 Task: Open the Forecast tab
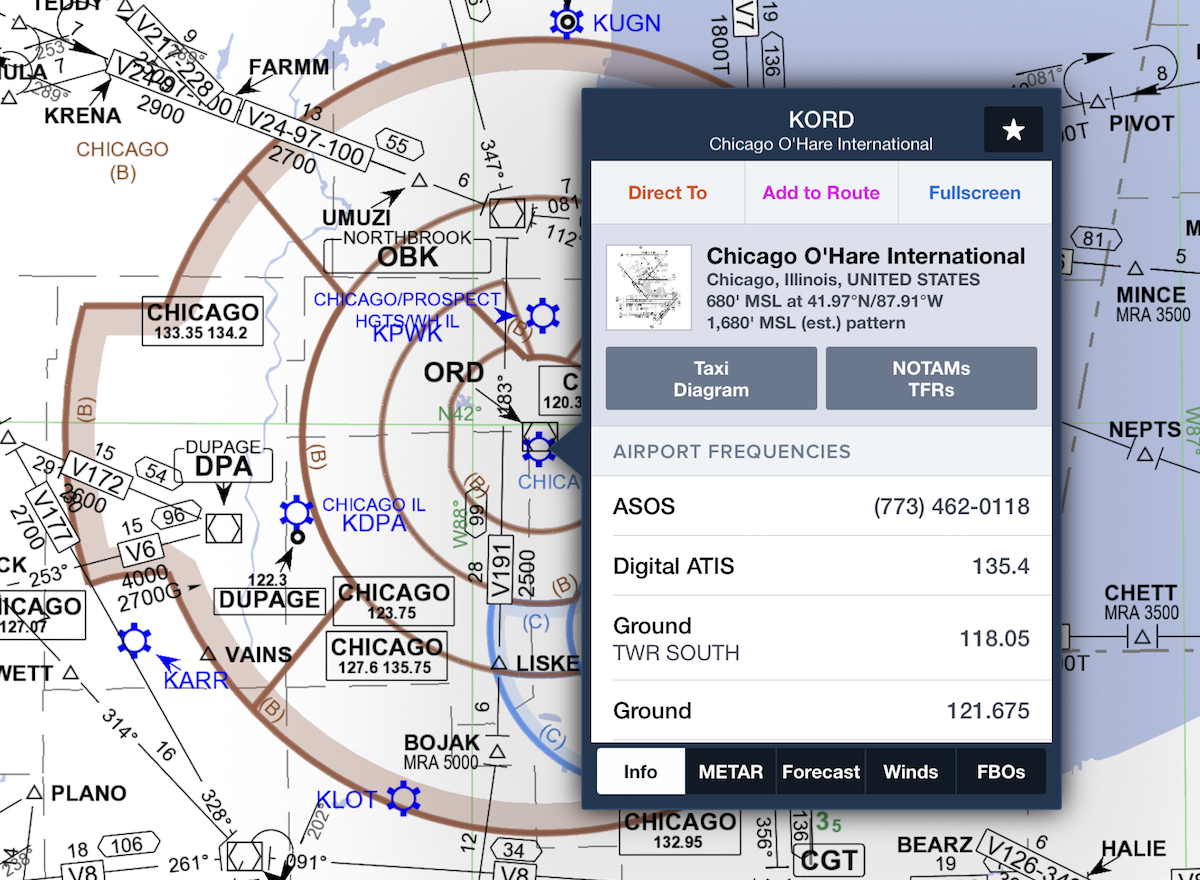[x=821, y=772]
